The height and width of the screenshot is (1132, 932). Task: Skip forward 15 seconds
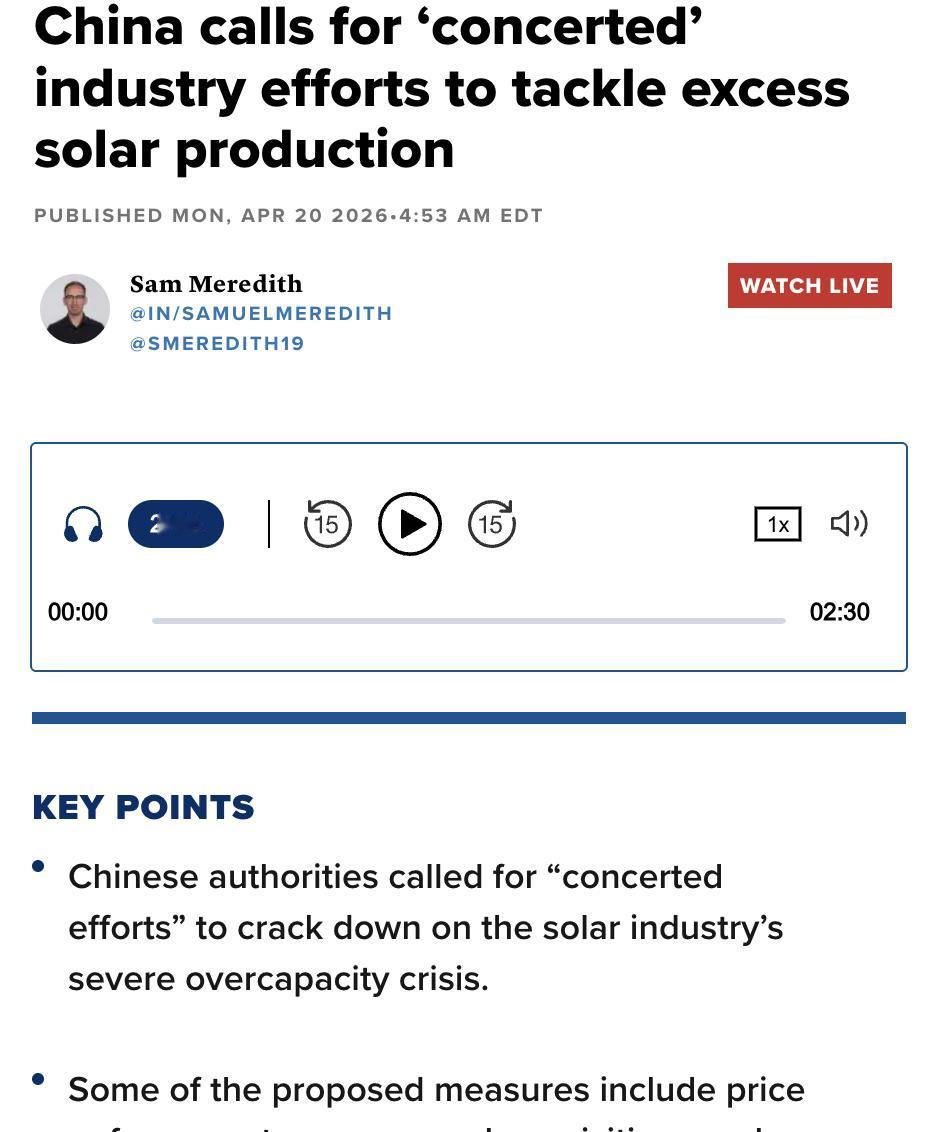(491, 524)
